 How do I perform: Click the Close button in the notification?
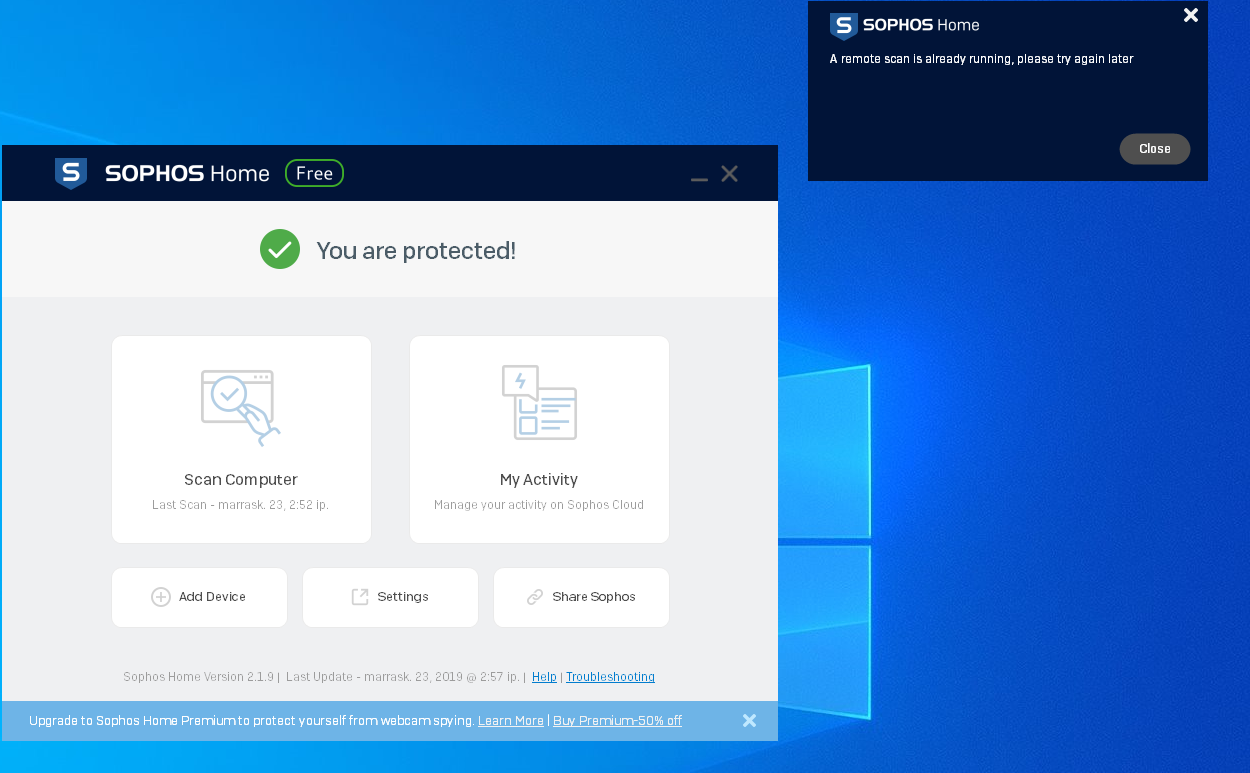click(x=1155, y=149)
